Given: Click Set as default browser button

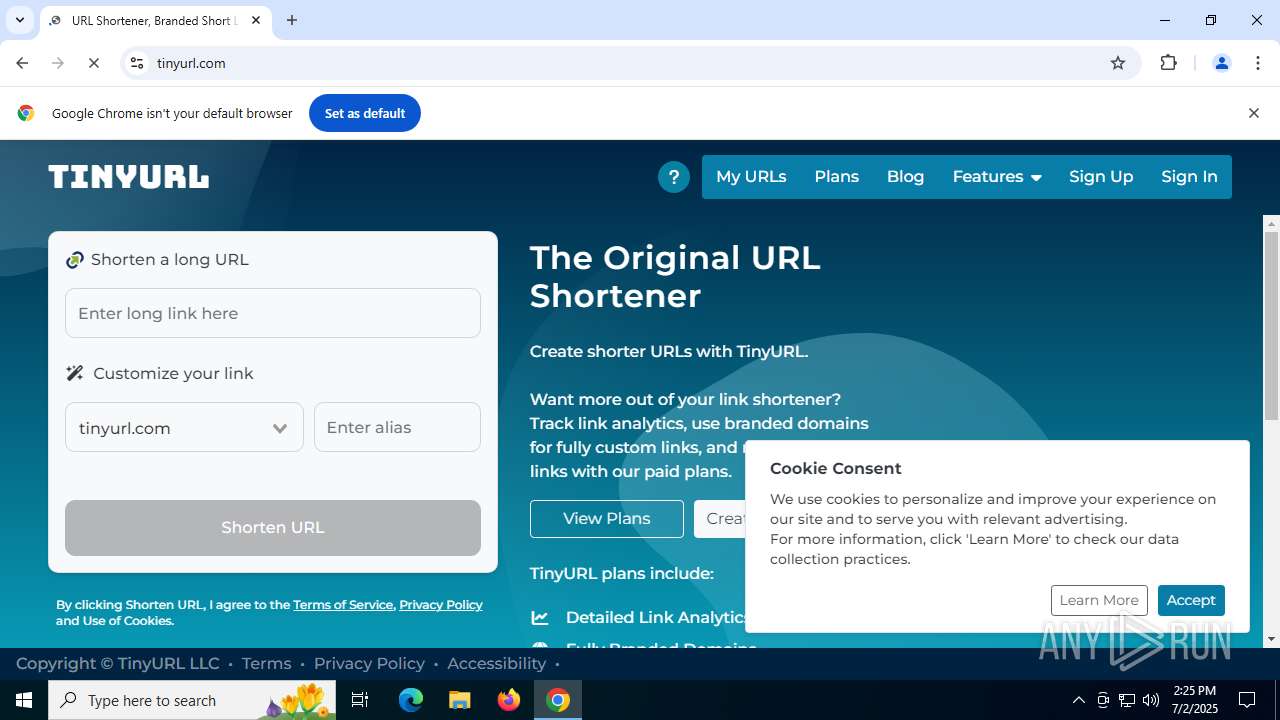Looking at the screenshot, I should pyautogui.click(x=365, y=113).
